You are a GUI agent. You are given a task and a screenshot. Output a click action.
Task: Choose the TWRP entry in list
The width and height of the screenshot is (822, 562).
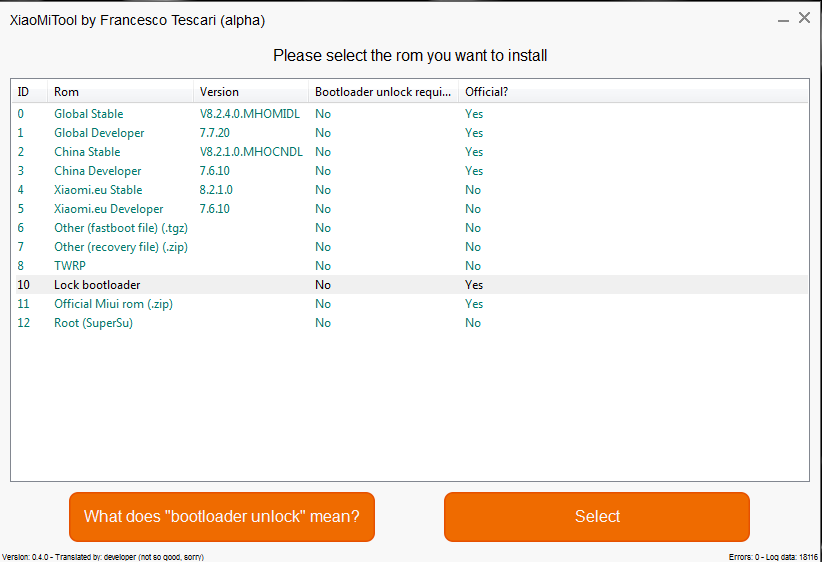click(x=71, y=266)
